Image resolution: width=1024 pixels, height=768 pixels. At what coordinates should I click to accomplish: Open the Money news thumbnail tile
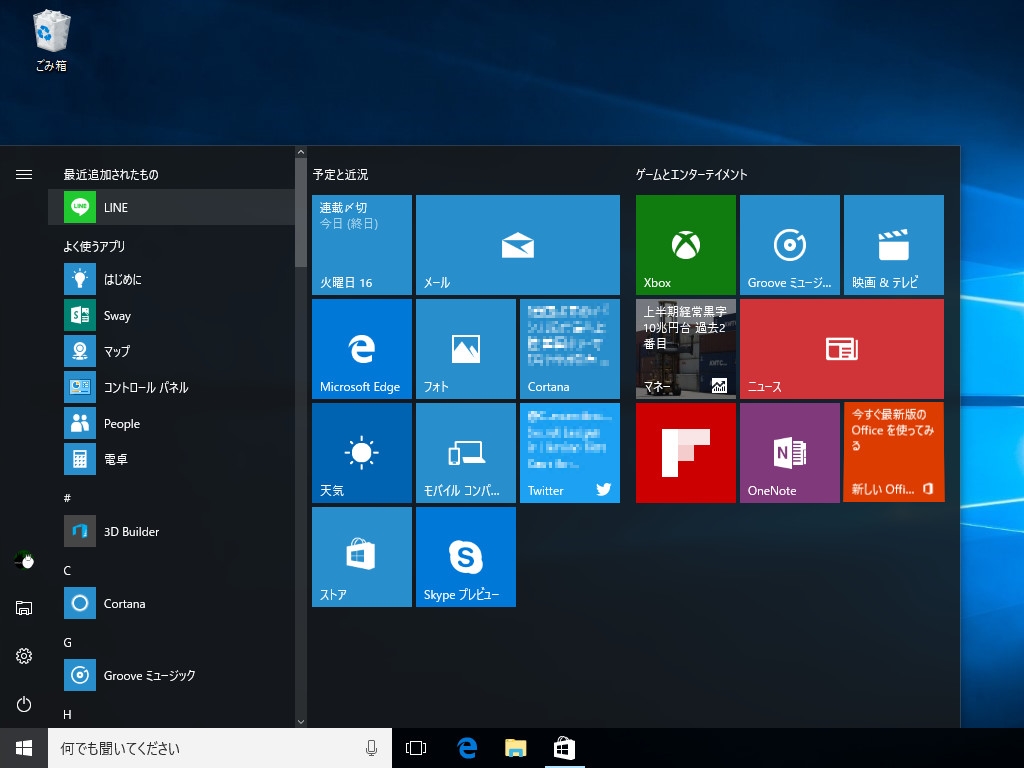point(685,349)
